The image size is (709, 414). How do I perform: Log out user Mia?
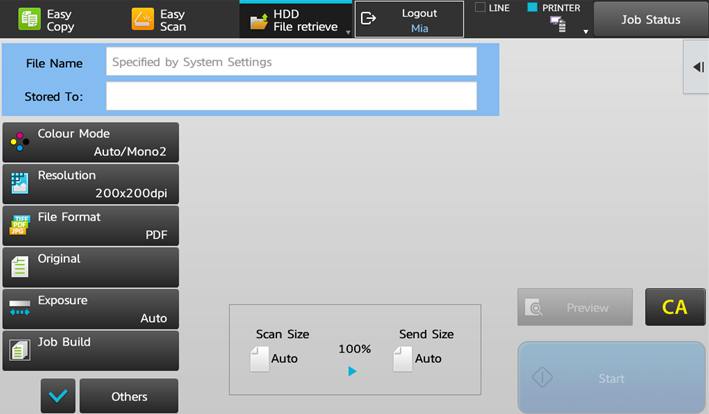tap(410, 20)
